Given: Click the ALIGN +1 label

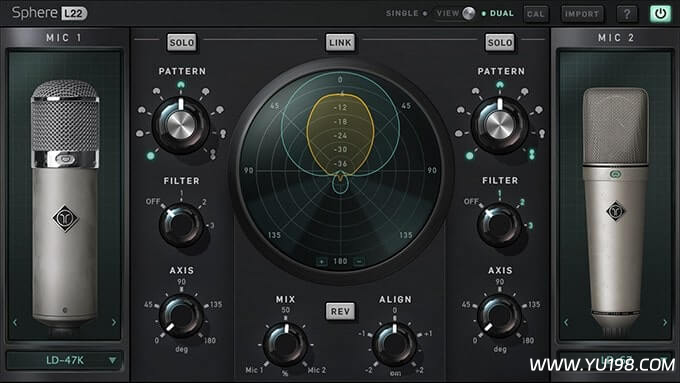Looking at the screenshot, I should pos(428,334).
